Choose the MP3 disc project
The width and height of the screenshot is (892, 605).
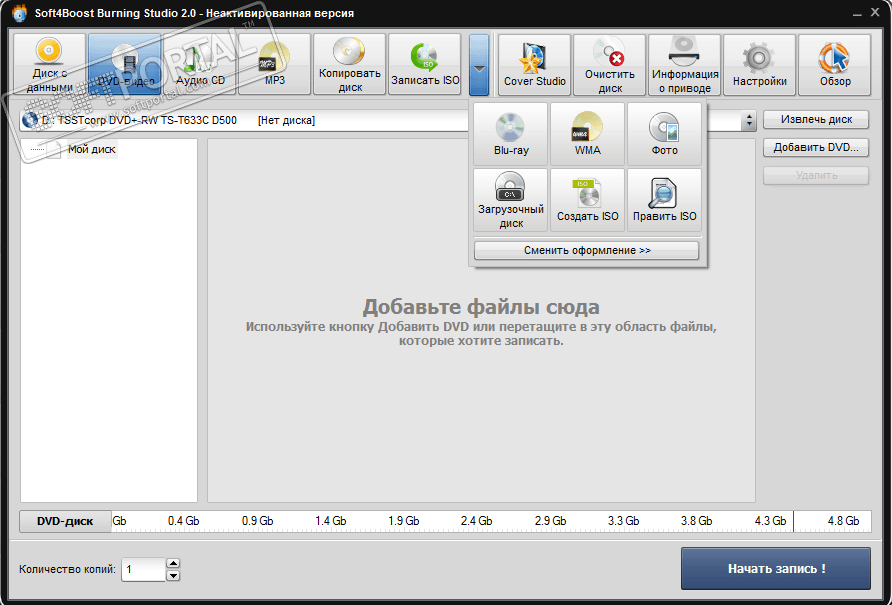tap(275, 64)
